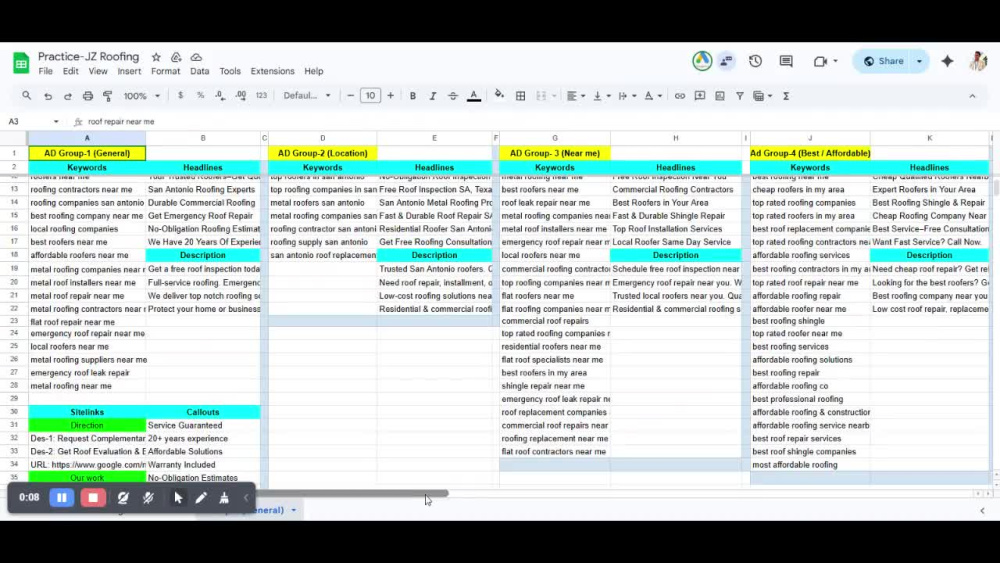
Task: Open version history clock icon
Action: (755, 61)
